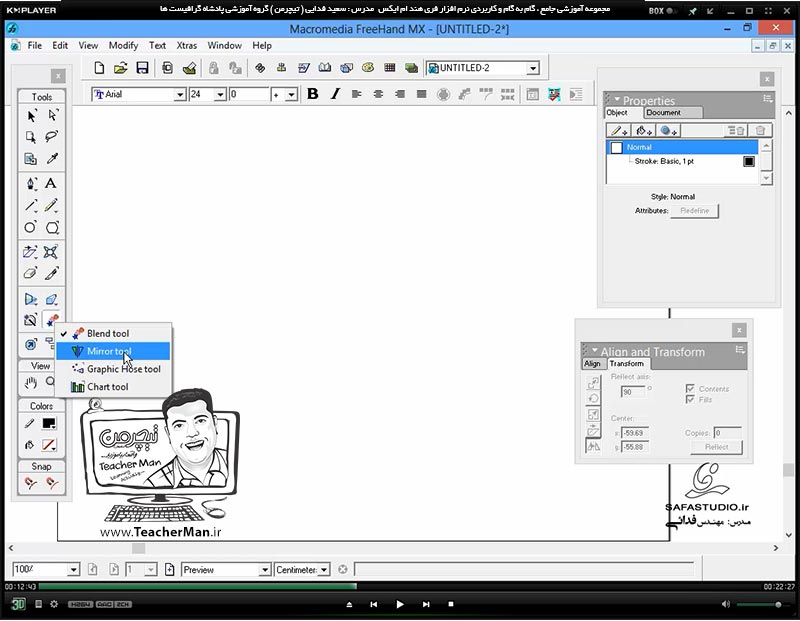Toggle the 3D button in KMPlayer
Viewport: 800px width, 621px height.
(x=18, y=604)
